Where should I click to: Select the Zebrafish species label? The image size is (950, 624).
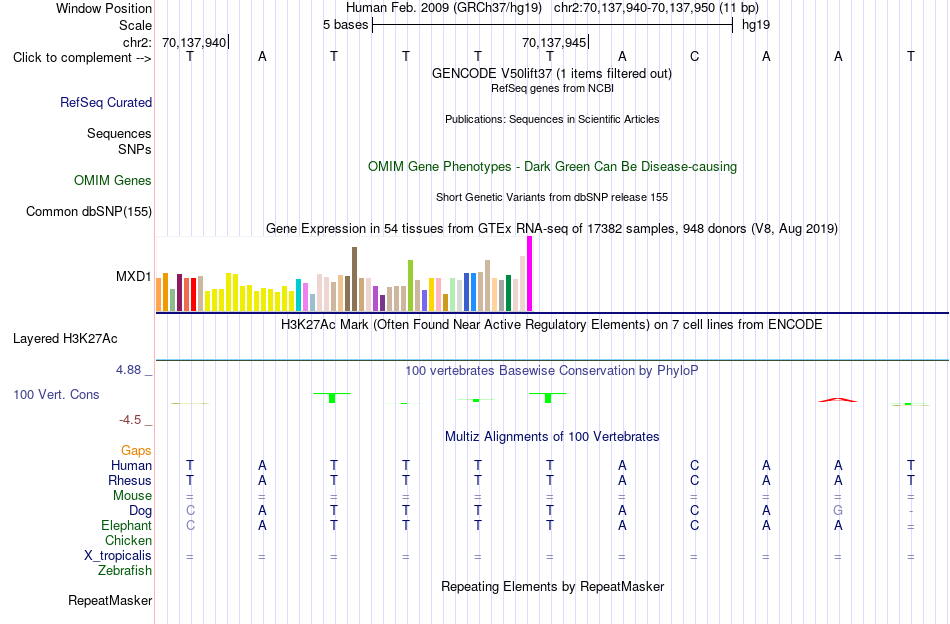[125, 571]
